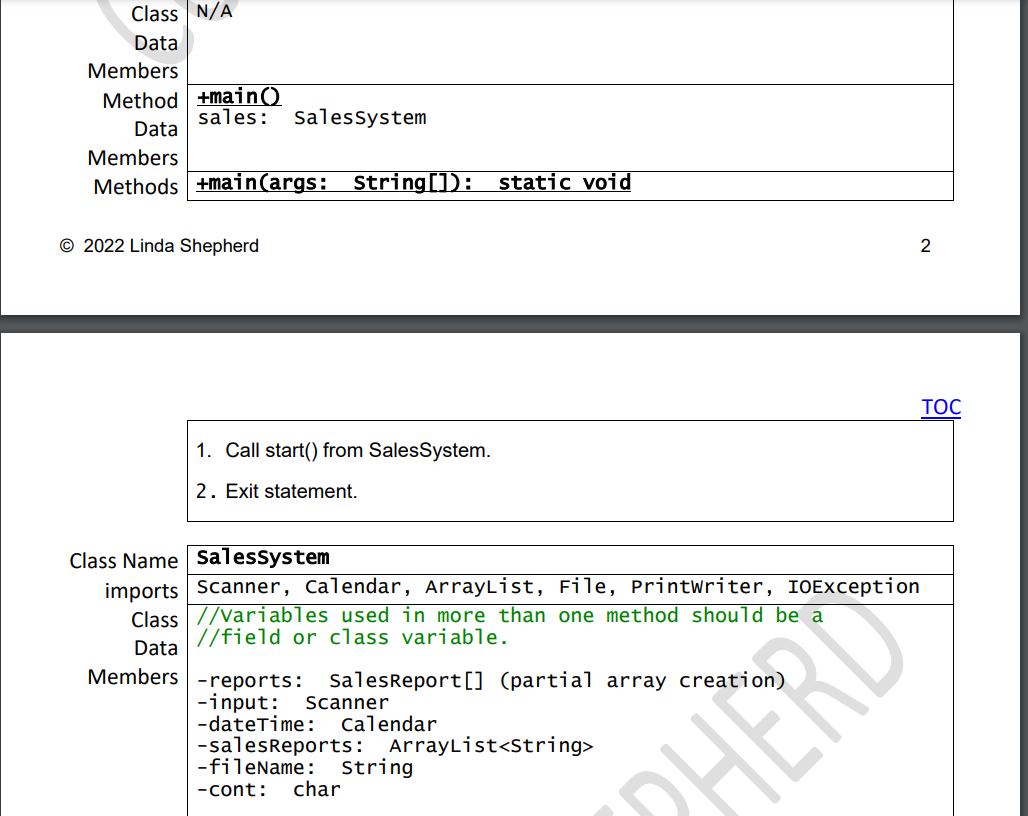The image size is (1028, 816).
Task: Select the +main(args: String[]) method signature
Action: coord(412,182)
